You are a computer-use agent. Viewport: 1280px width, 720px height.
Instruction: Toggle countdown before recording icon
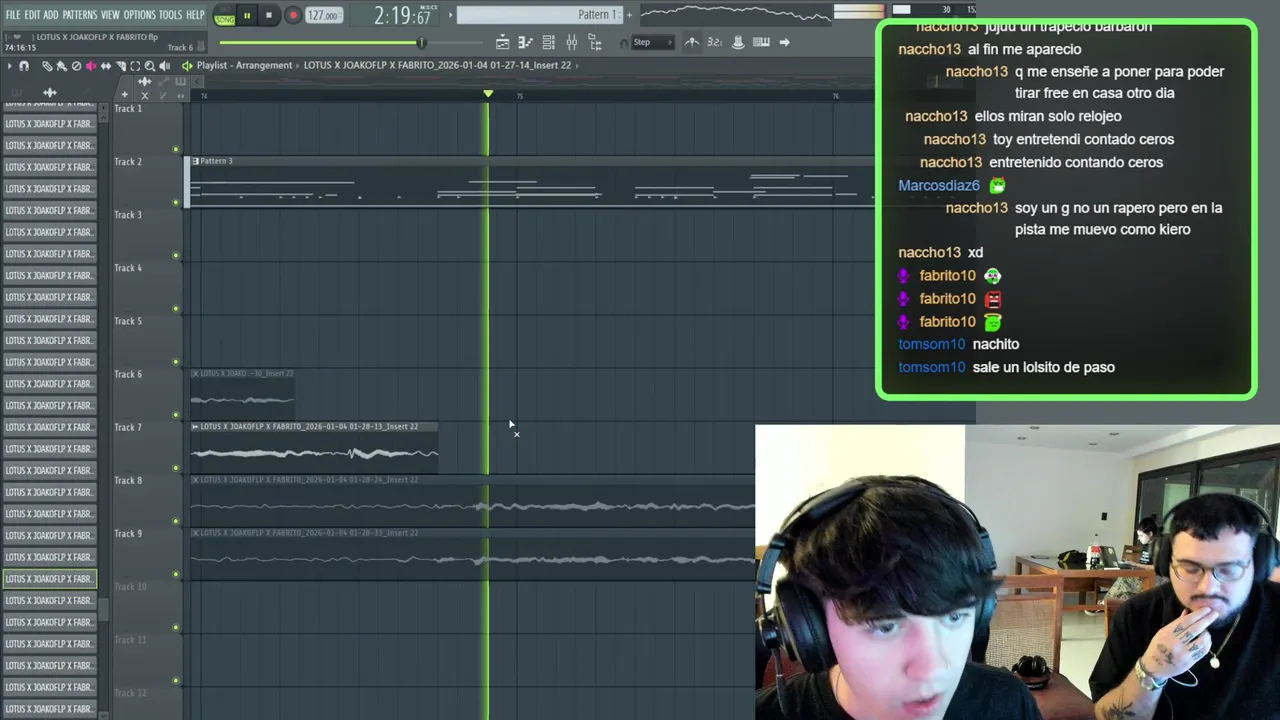tap(714, 42)
